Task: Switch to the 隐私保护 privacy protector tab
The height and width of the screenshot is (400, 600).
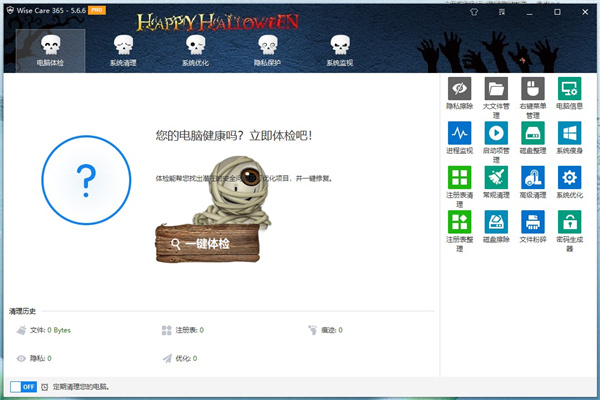Action: coord(267,51)
